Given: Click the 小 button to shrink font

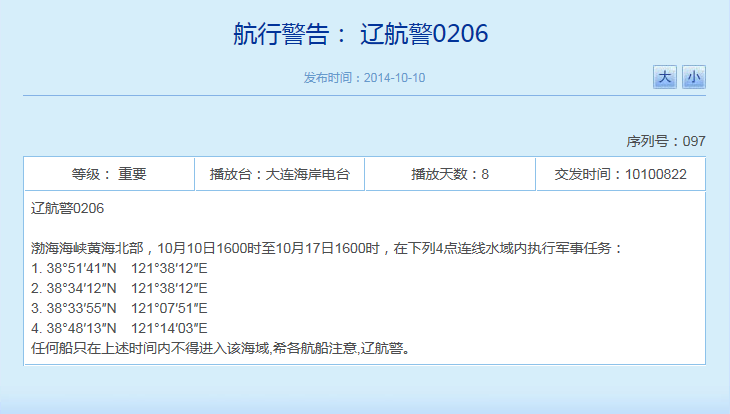Looking at the screenshot, I should (694, 77).
